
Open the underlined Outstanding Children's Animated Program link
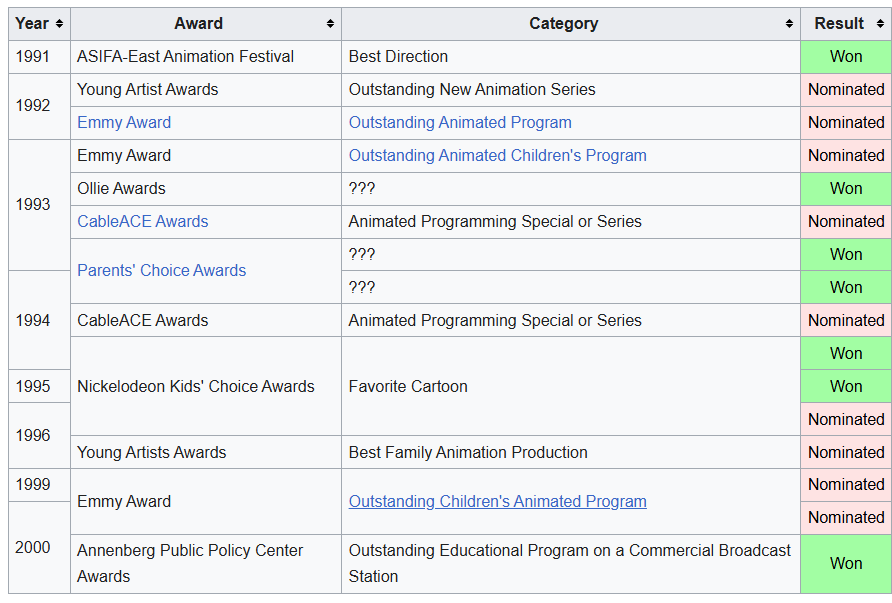click(497, 501)
